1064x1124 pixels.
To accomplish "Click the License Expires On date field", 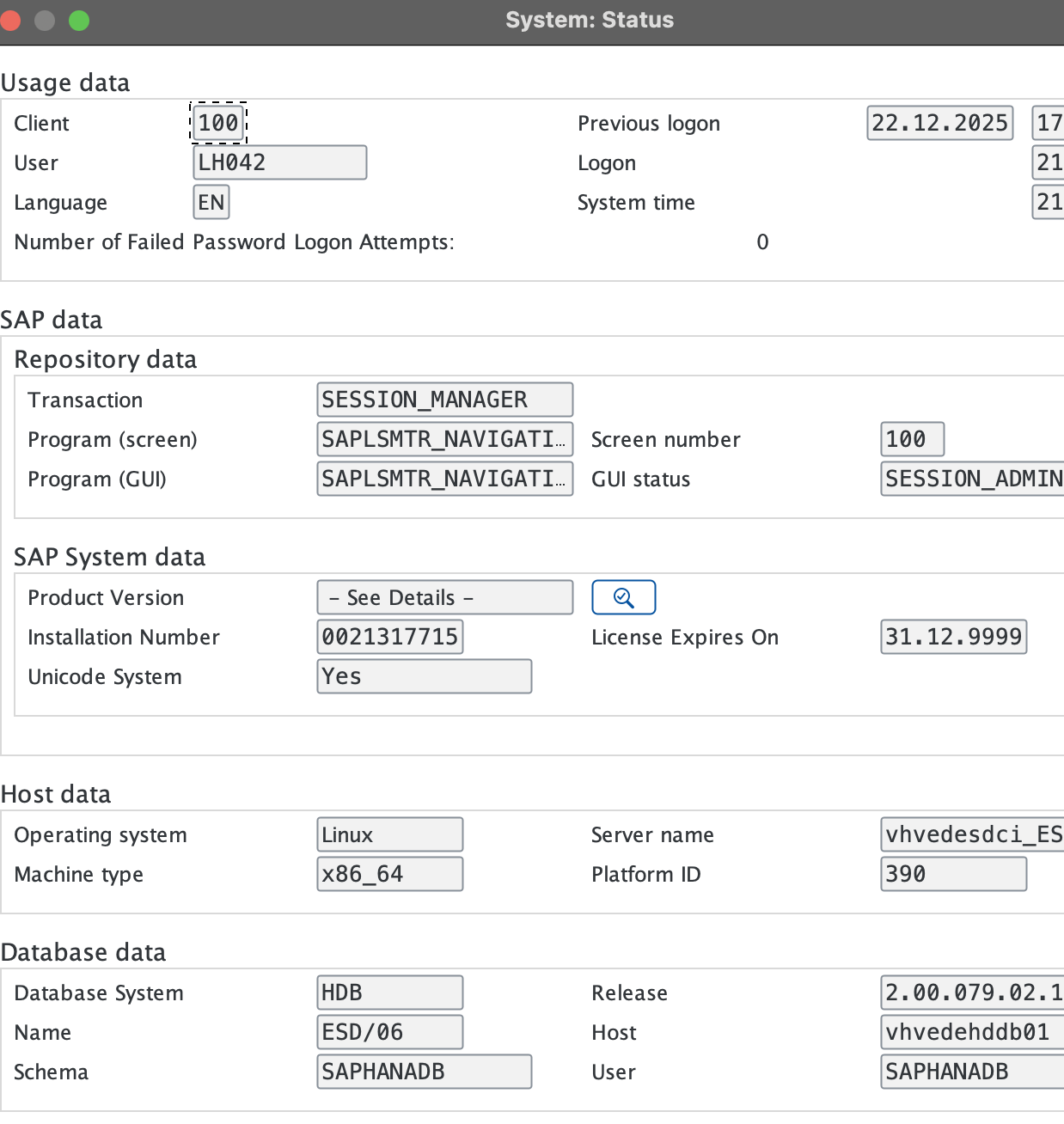I will [953, 637].
